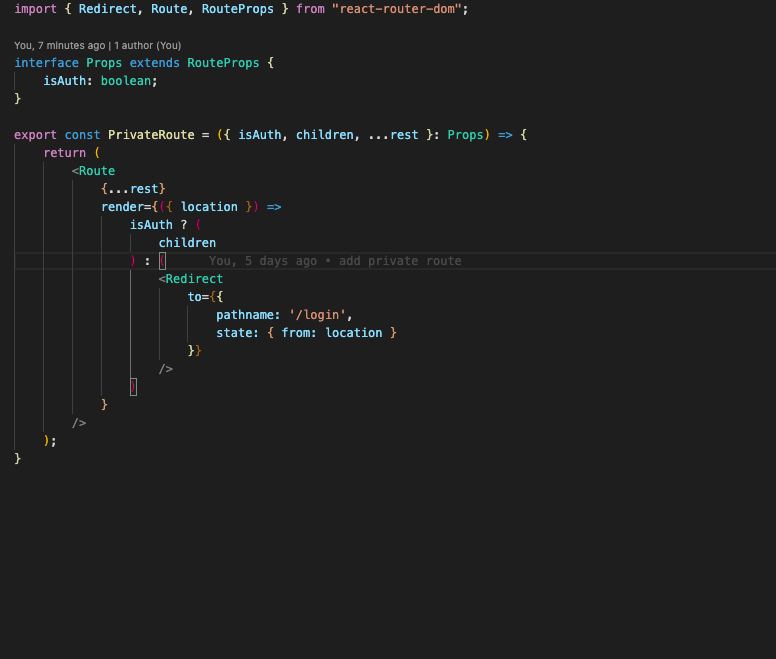Click the 'react-router-dom' import string

tap(397, 9)
